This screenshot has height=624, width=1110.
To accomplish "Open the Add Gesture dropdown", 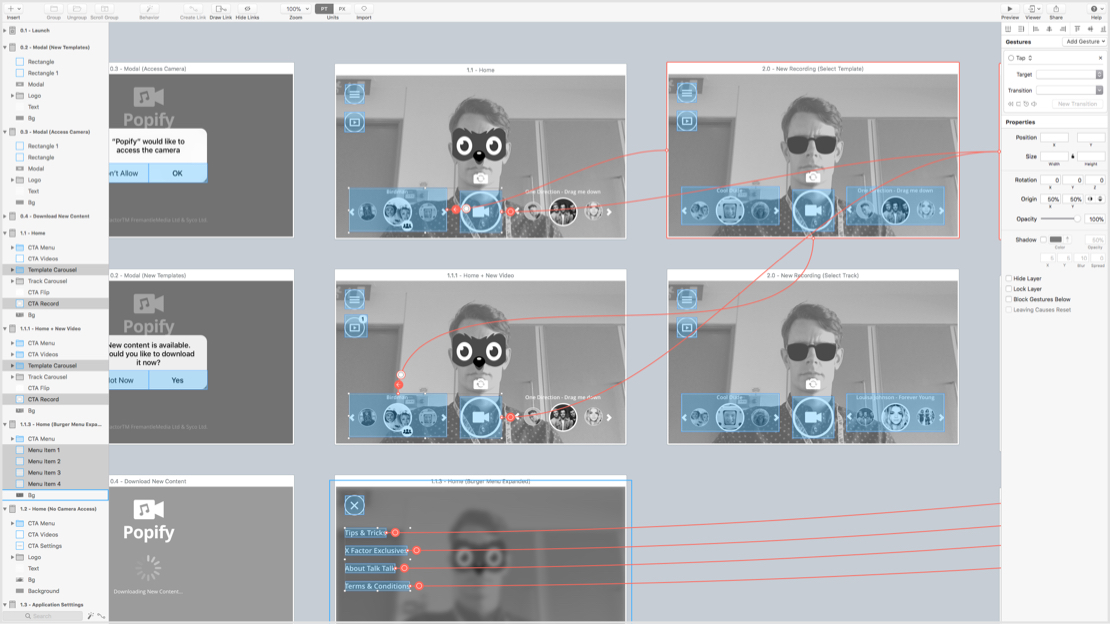I will 1085,42.
